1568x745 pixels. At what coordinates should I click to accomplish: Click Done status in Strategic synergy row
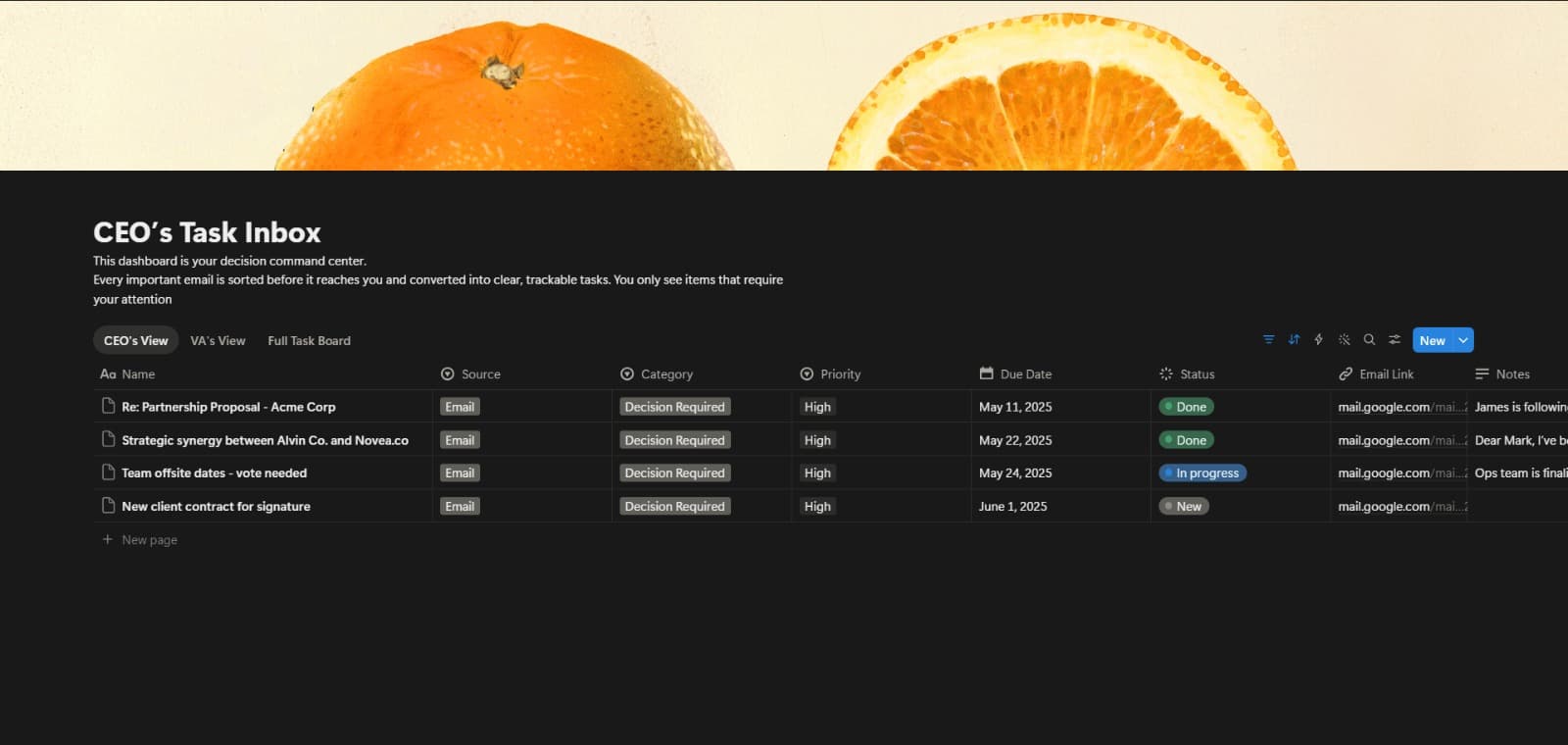(1186, 440)
